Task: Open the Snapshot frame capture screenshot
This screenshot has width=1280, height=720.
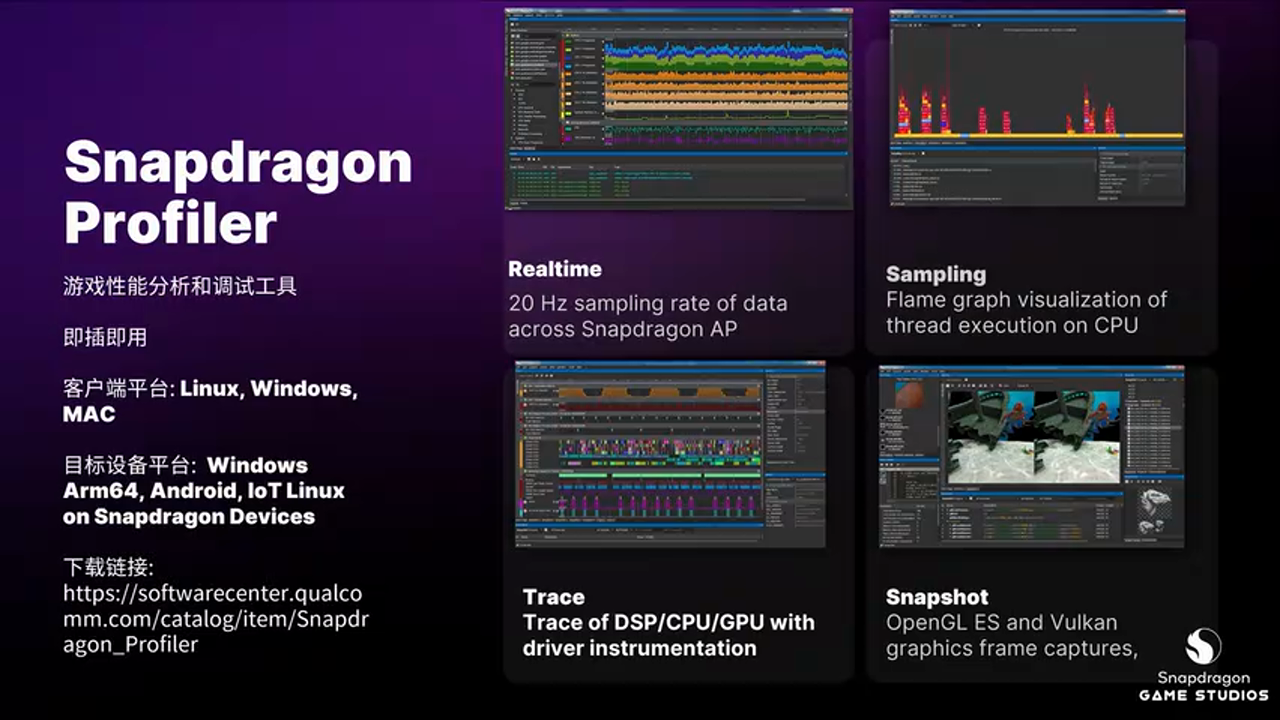Action: tap(1031, 456)
